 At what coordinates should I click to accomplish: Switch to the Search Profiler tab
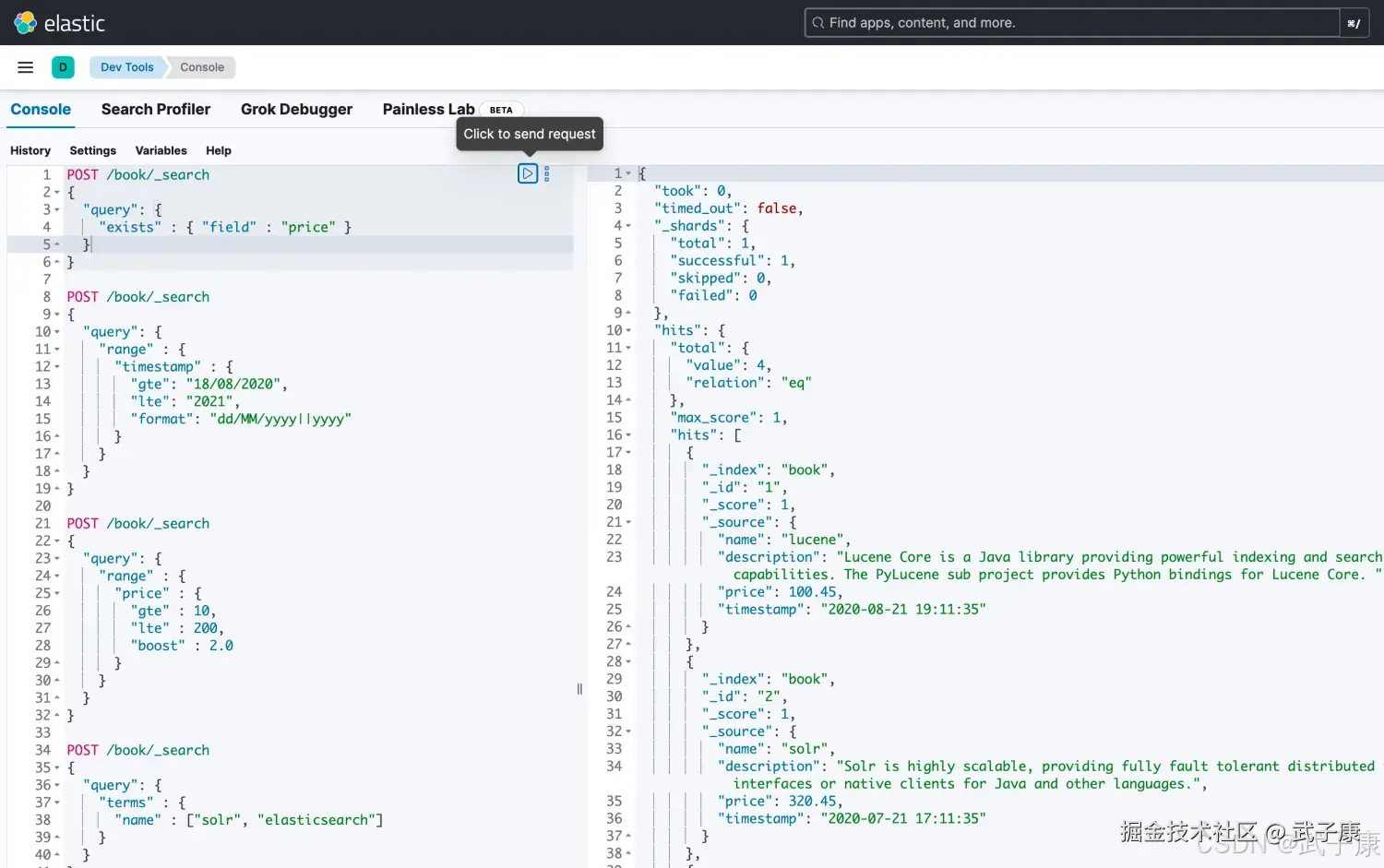[x=156, y=109]
